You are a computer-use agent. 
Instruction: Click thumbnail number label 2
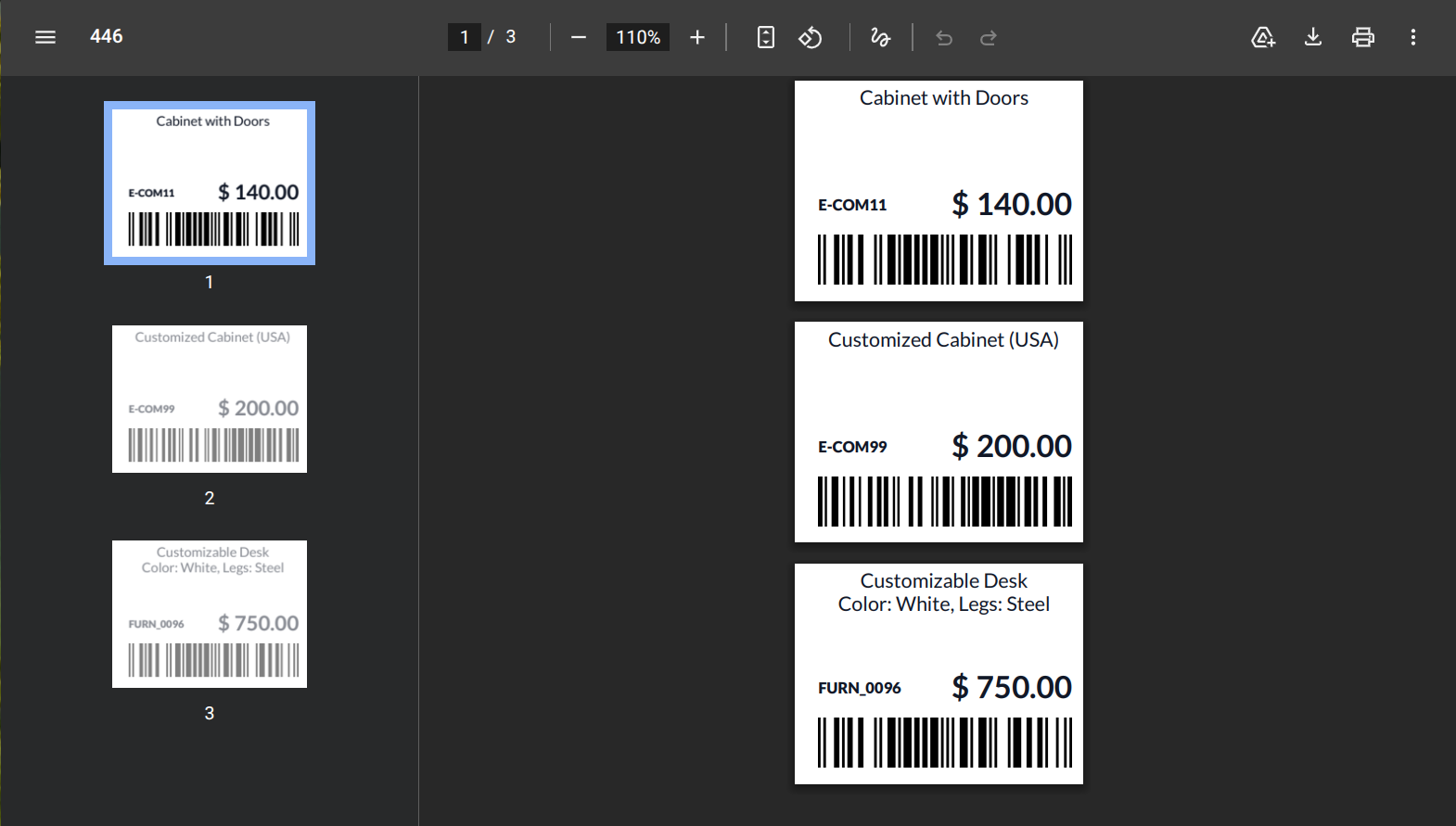(x=210, y=498)
